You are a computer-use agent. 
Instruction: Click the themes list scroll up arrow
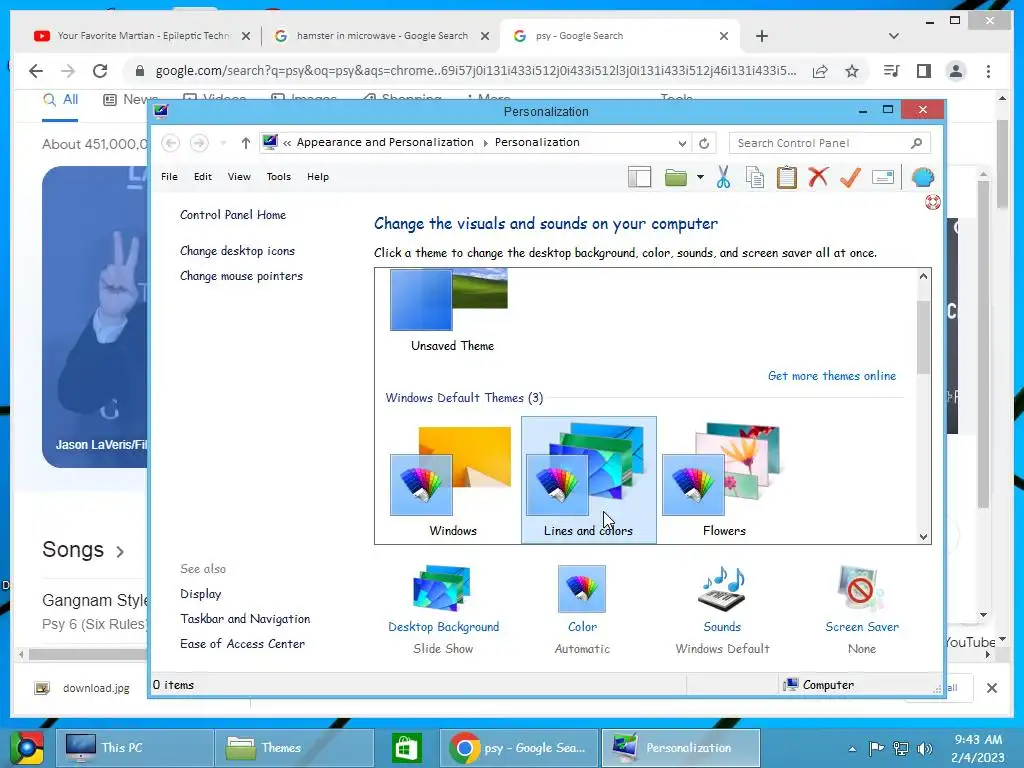[x=923, y=276]
